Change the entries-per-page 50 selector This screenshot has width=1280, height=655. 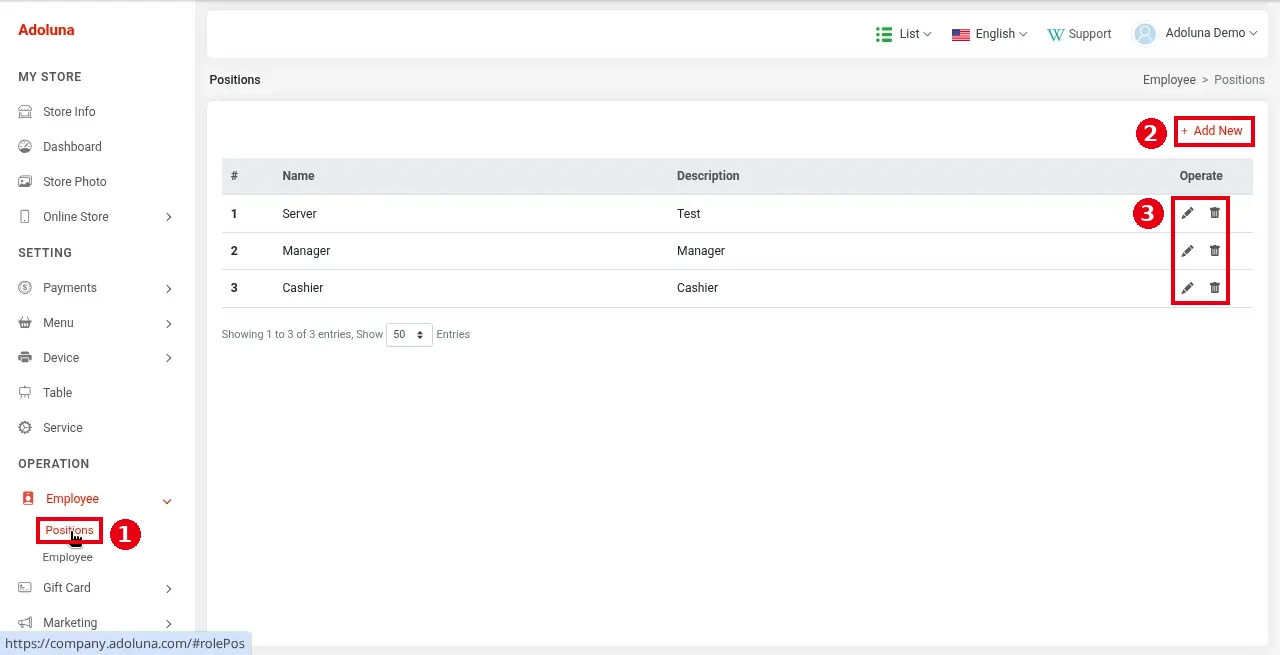[x=409, y=335]
